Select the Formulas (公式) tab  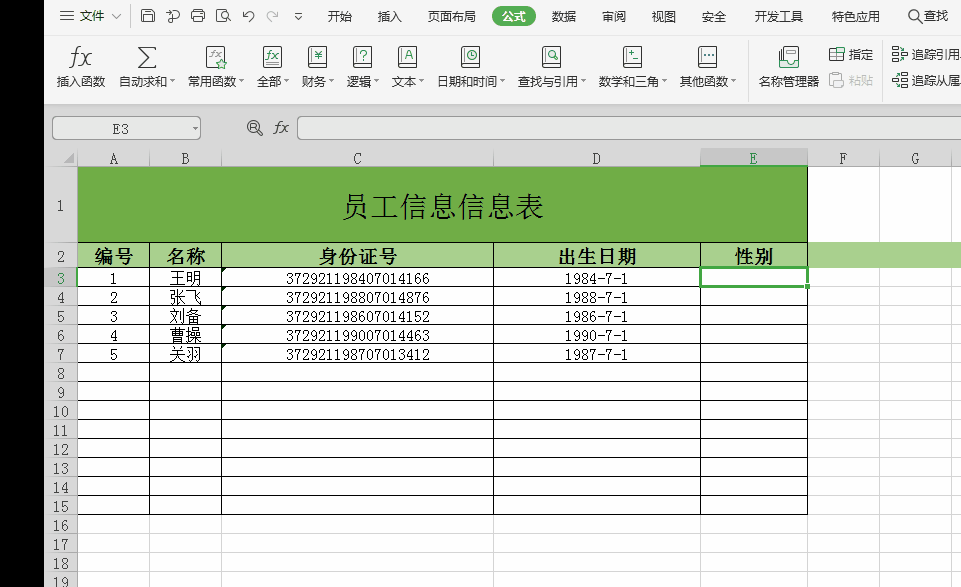click(x=514, y=17)
